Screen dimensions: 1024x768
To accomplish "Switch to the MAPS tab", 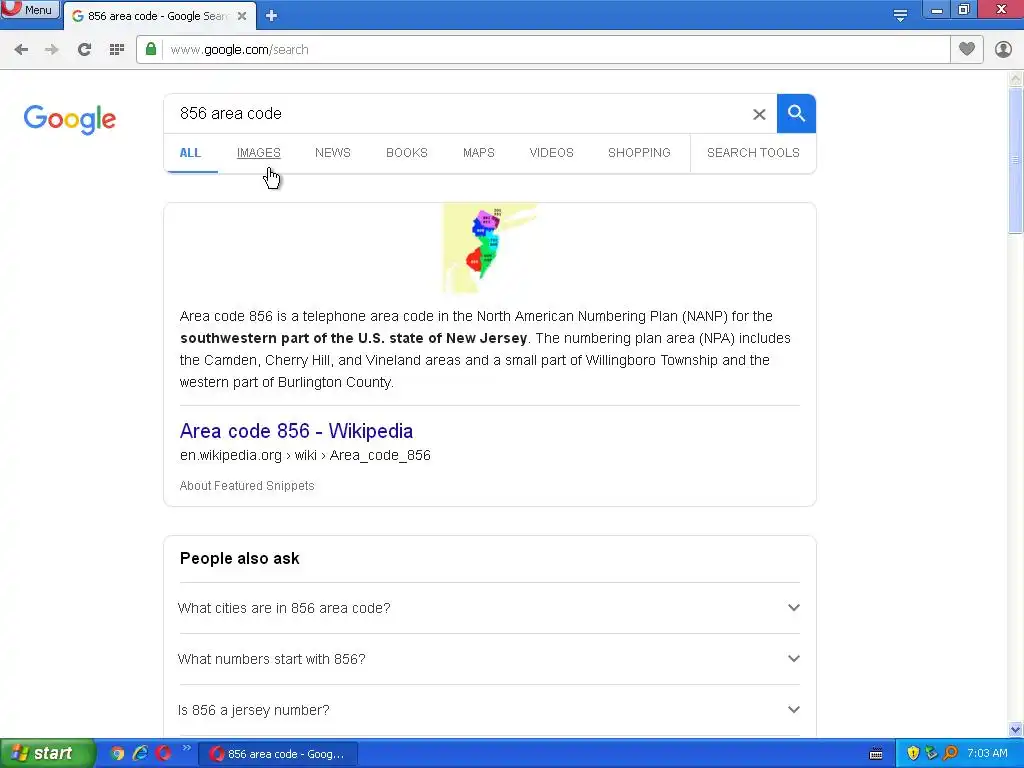I will coord(479,153).
